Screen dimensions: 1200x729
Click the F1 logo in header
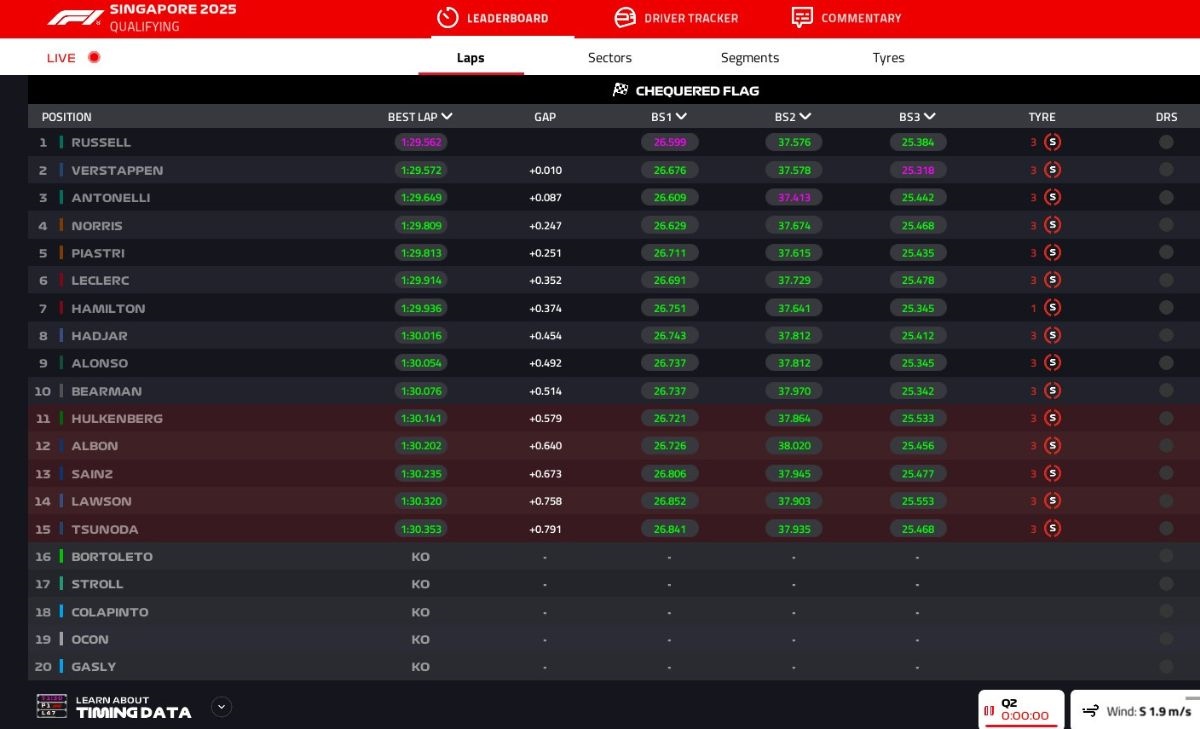(x=75, y=18)
